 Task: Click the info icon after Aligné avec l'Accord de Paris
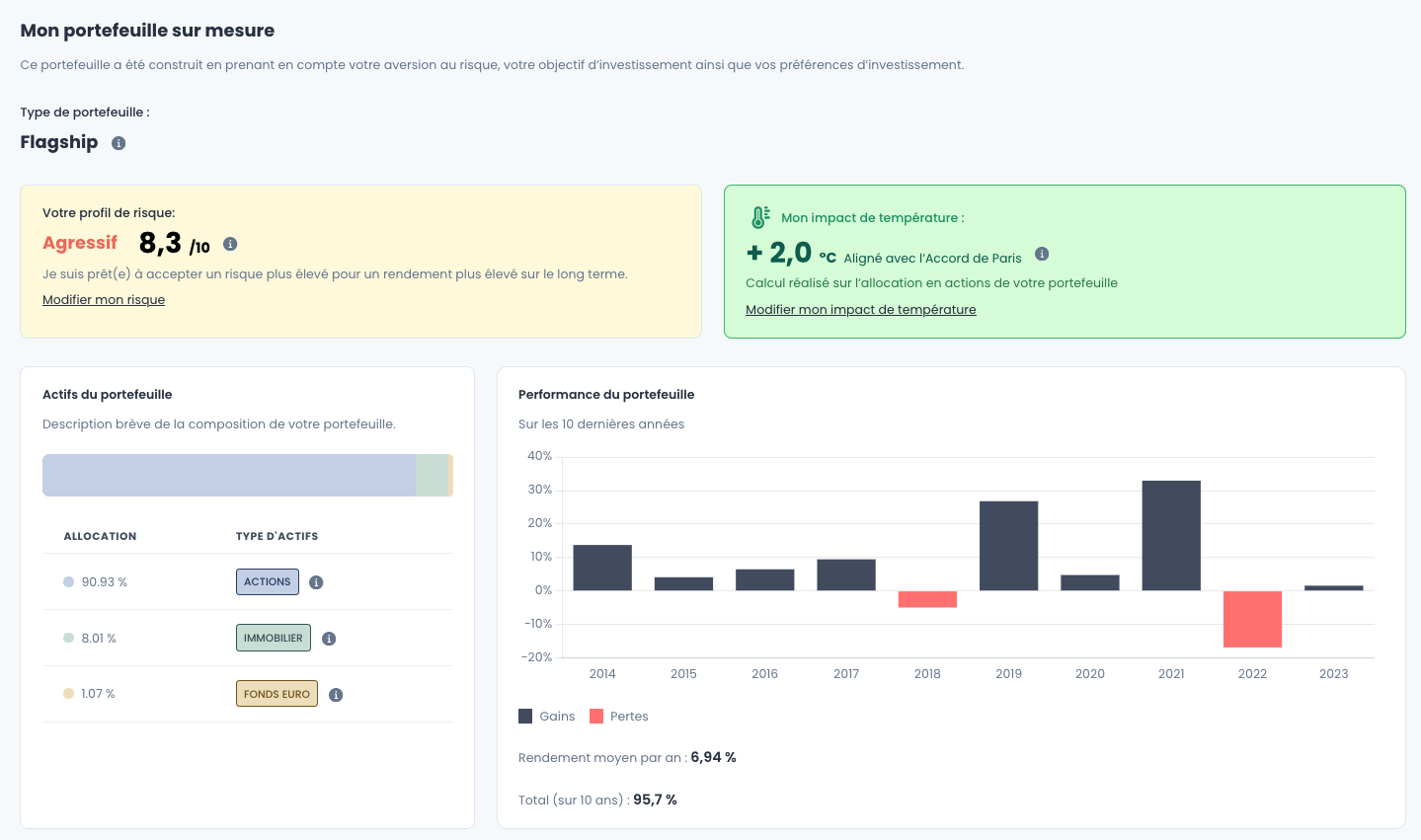[1042, 254]
